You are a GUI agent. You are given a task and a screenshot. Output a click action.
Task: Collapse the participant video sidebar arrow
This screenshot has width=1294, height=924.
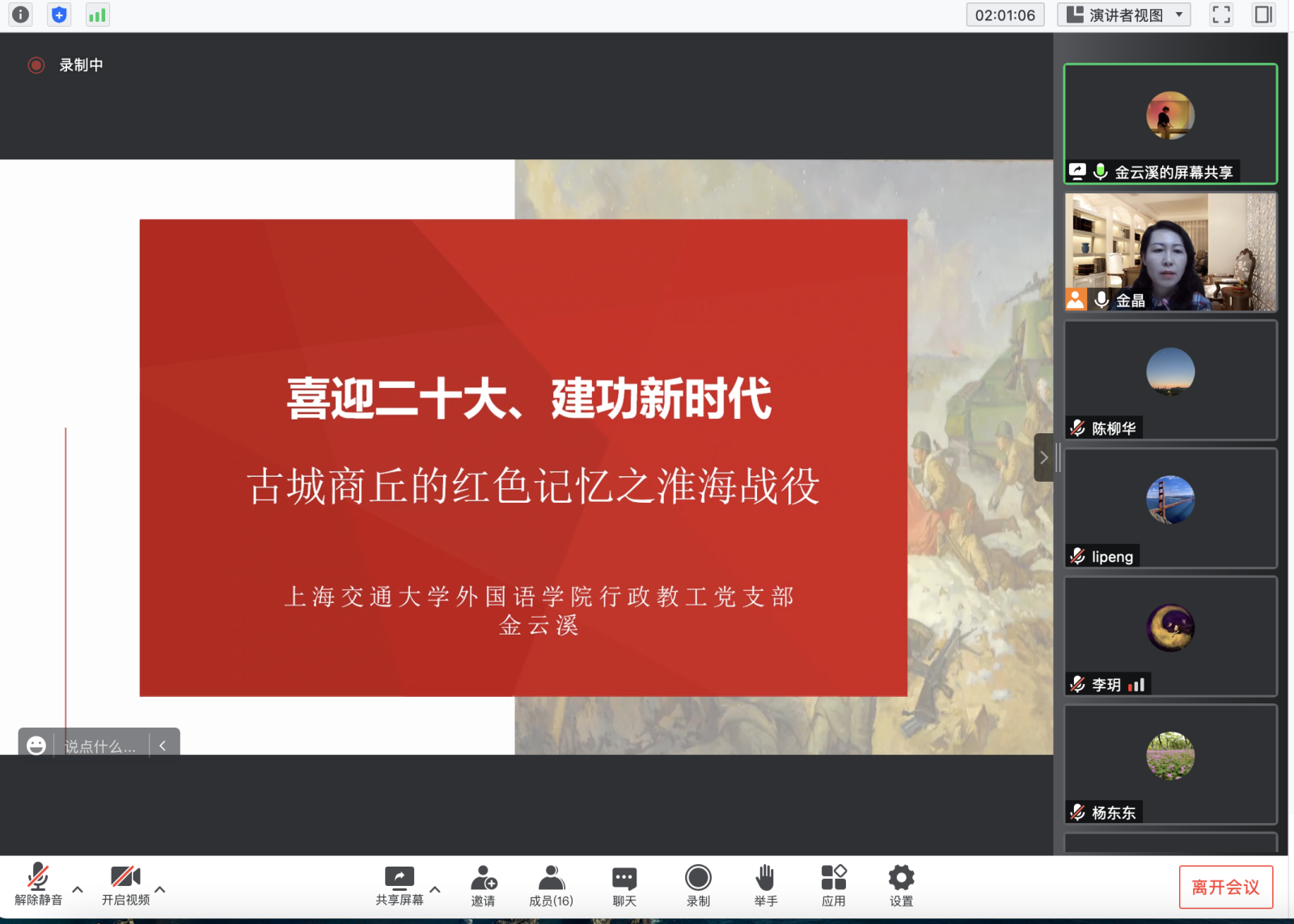[1043, 458]
